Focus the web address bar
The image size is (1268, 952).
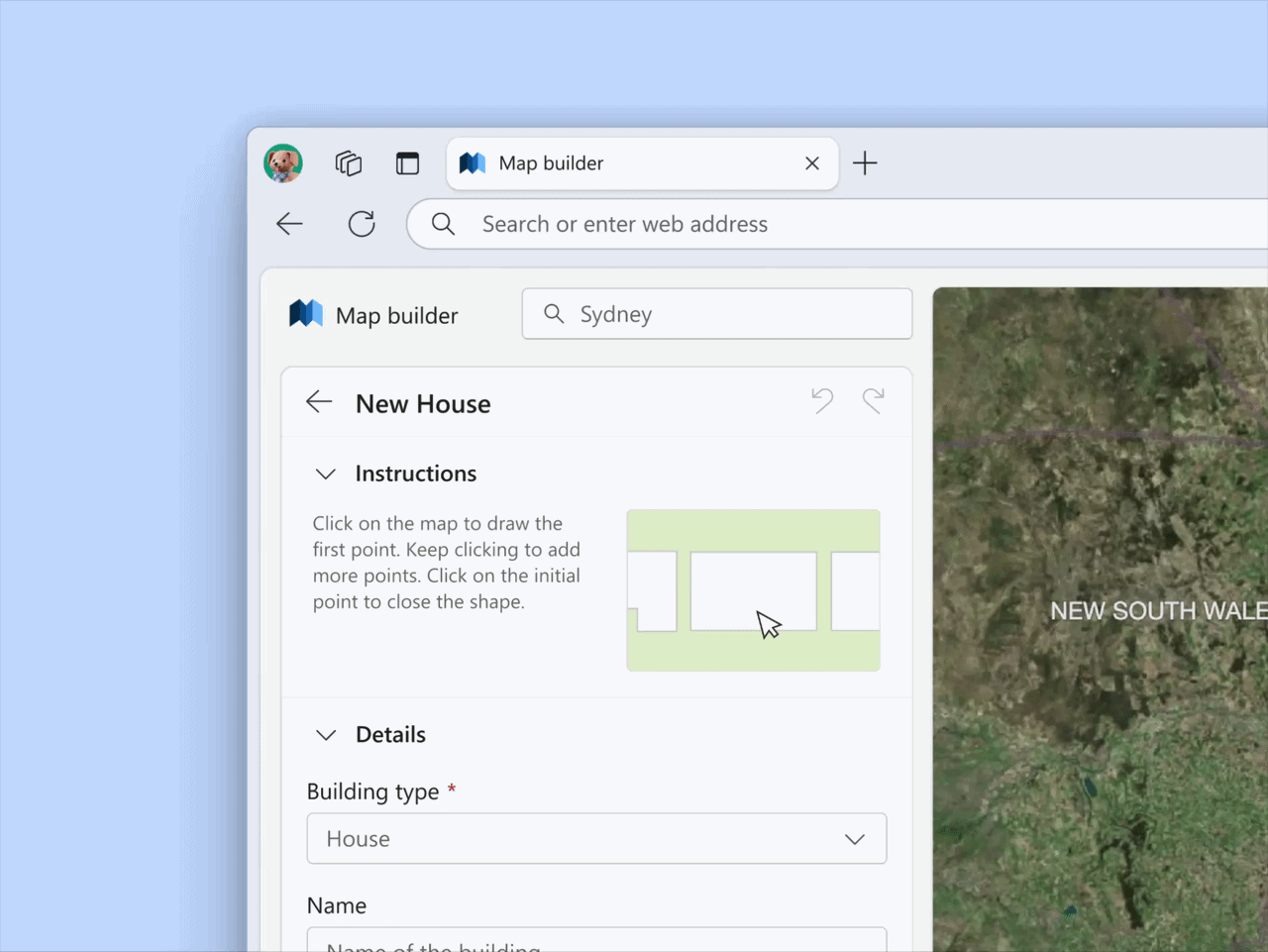[x=837, y=224]
